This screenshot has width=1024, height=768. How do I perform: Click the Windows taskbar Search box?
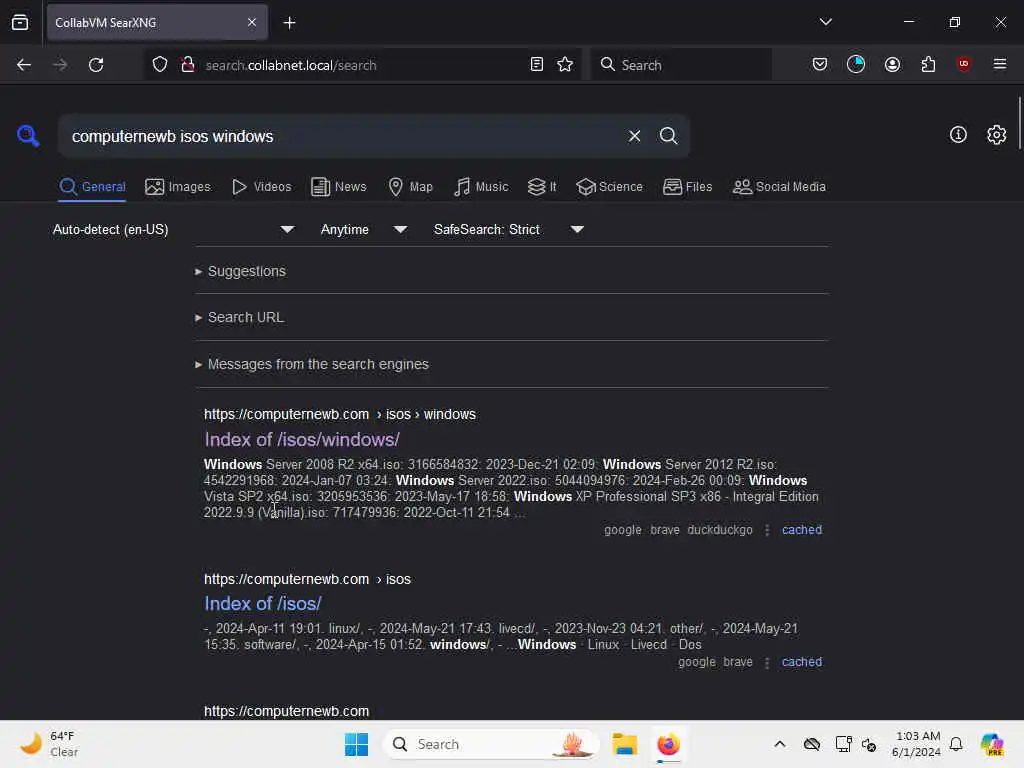tap(491, 744)
